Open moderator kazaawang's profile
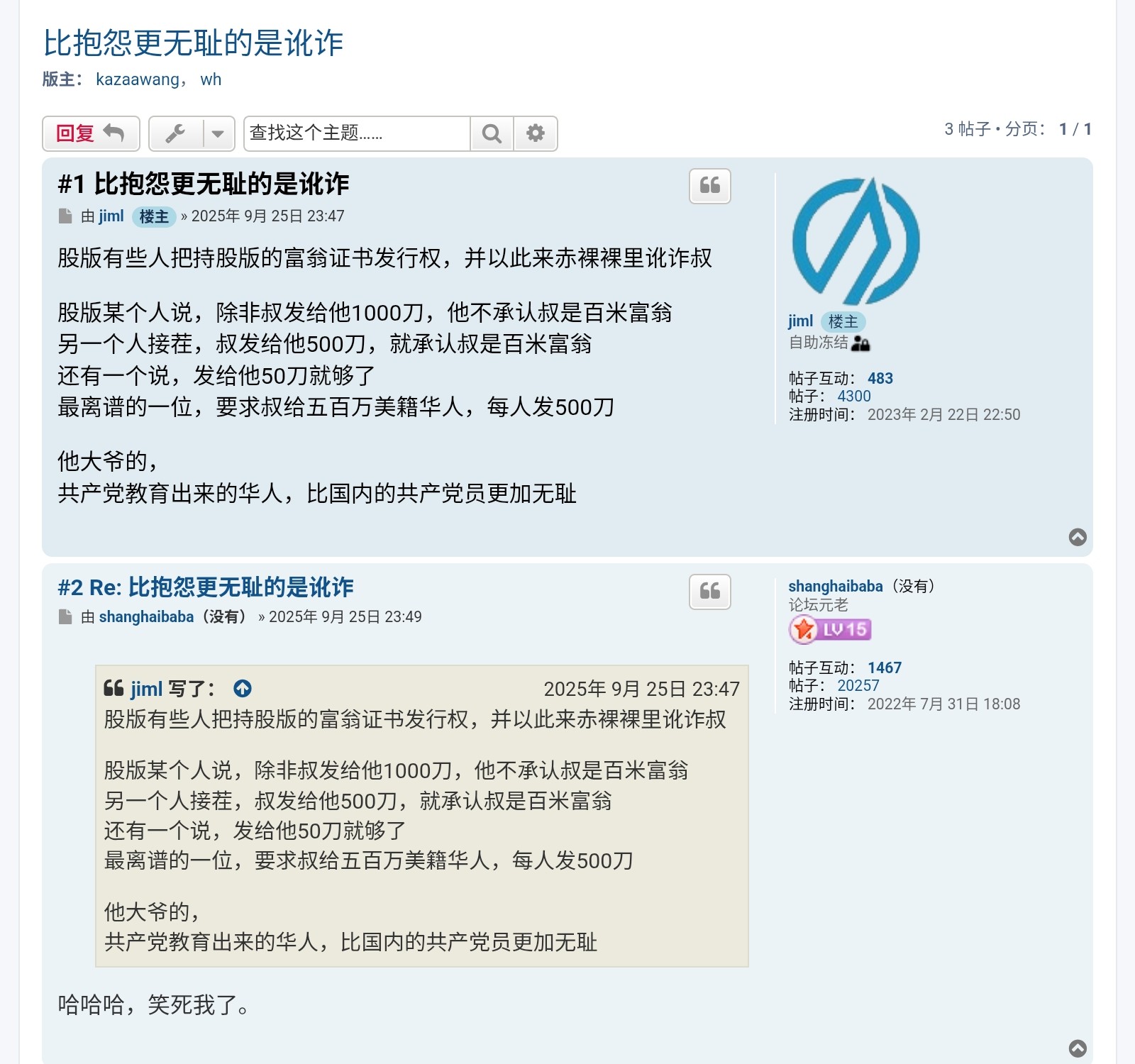Viewport: 1135px width, 1064px height. tap(138, 79)
